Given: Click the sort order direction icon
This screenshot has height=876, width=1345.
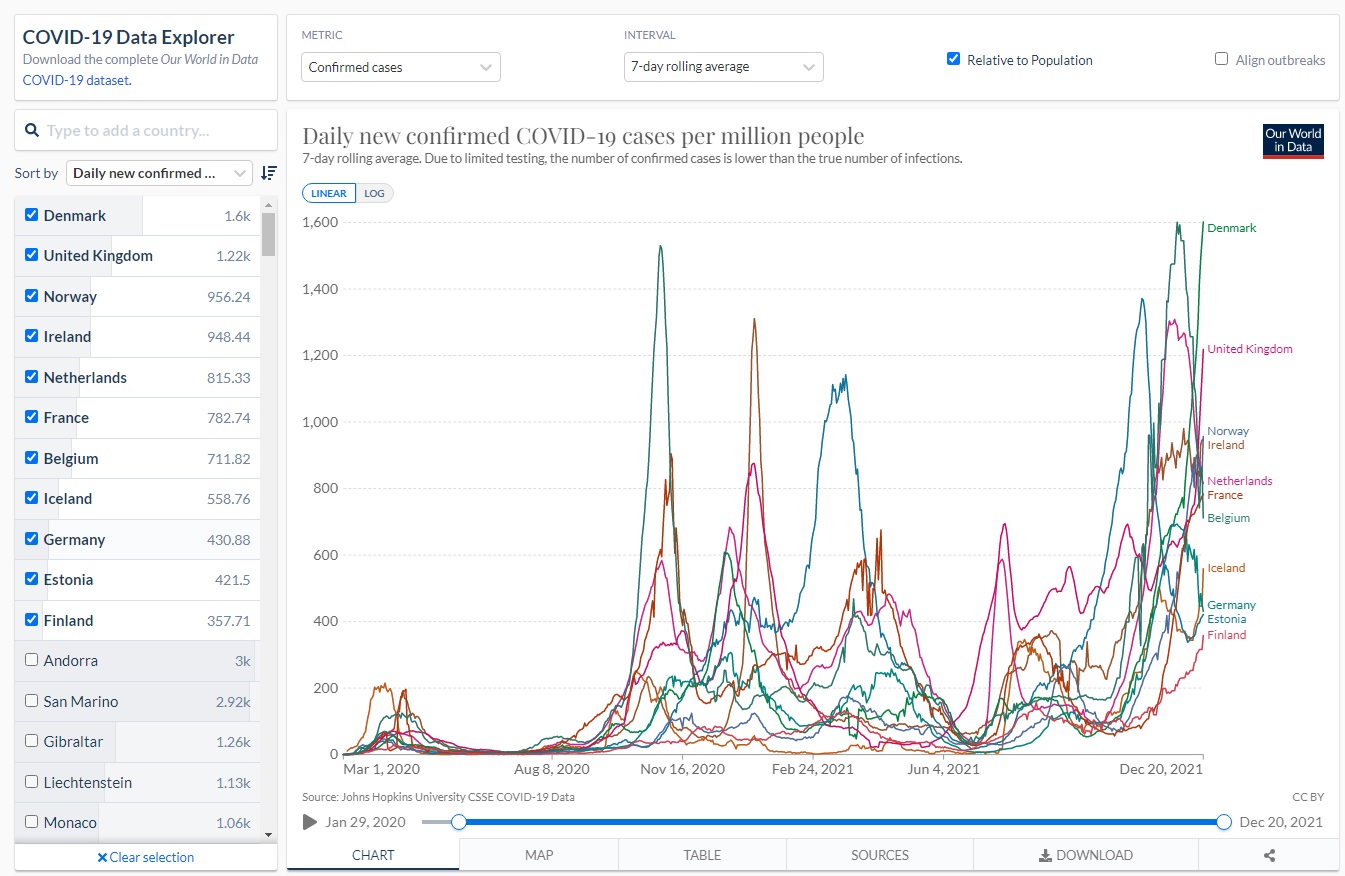Looking at the screenshot, I should tap(268, 173).
